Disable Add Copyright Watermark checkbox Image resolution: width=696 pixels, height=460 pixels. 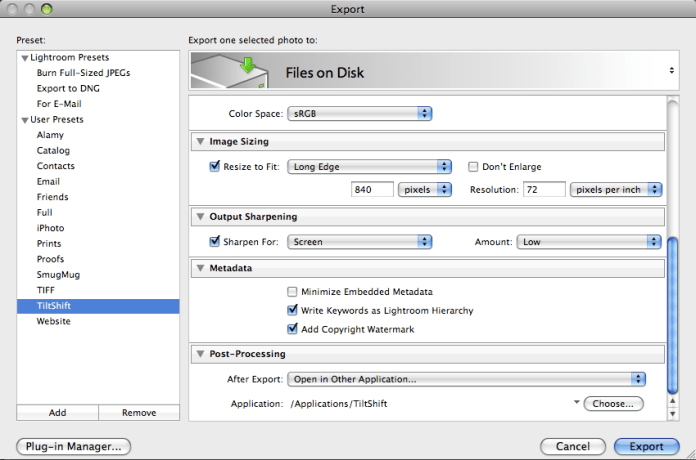pos(293,329)
